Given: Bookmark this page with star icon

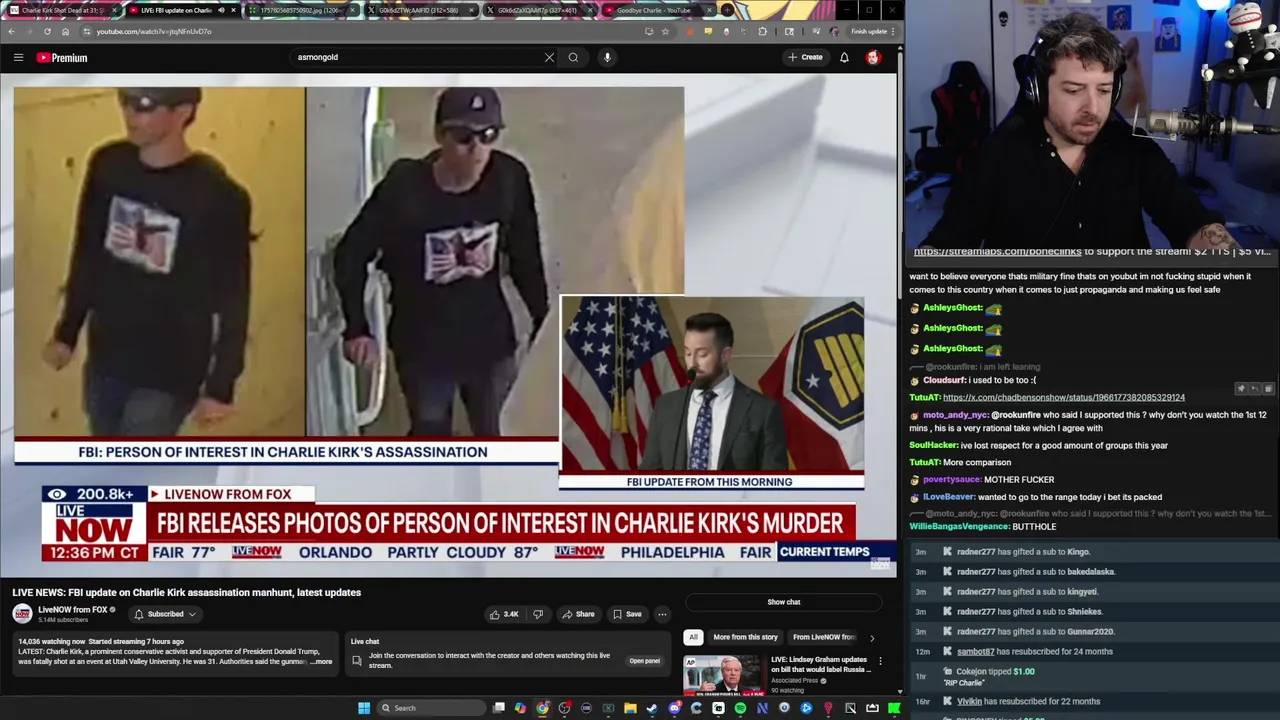Looking at the screenshot, I should [664, 31].
